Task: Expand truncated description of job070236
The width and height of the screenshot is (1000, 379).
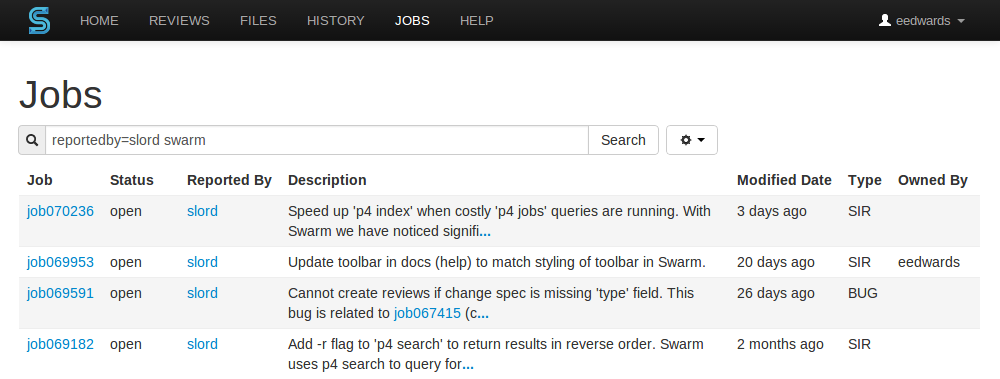Action: click(x=485, y=232)
